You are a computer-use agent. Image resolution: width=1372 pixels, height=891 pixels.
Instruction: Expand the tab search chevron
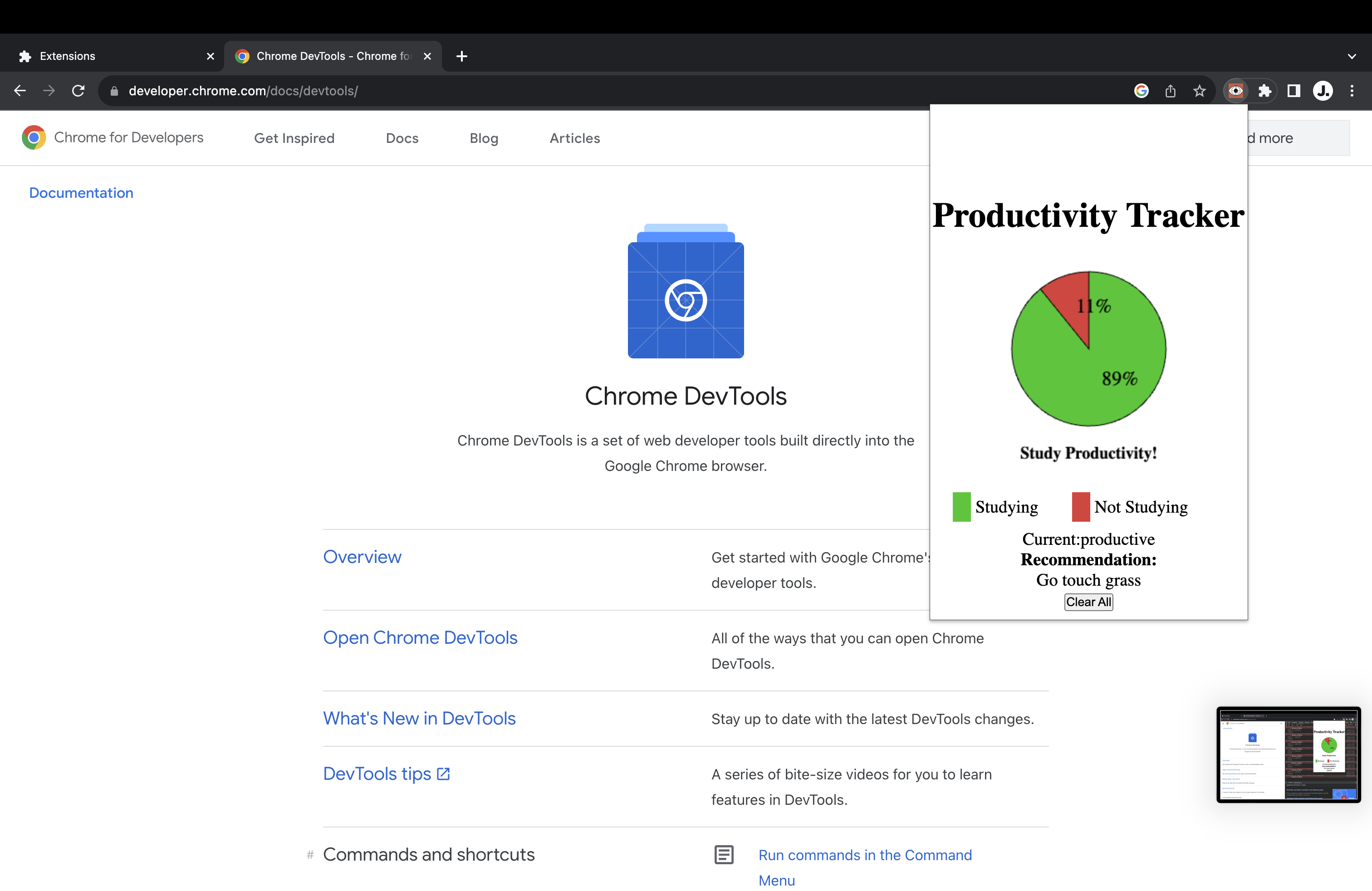1351,56
